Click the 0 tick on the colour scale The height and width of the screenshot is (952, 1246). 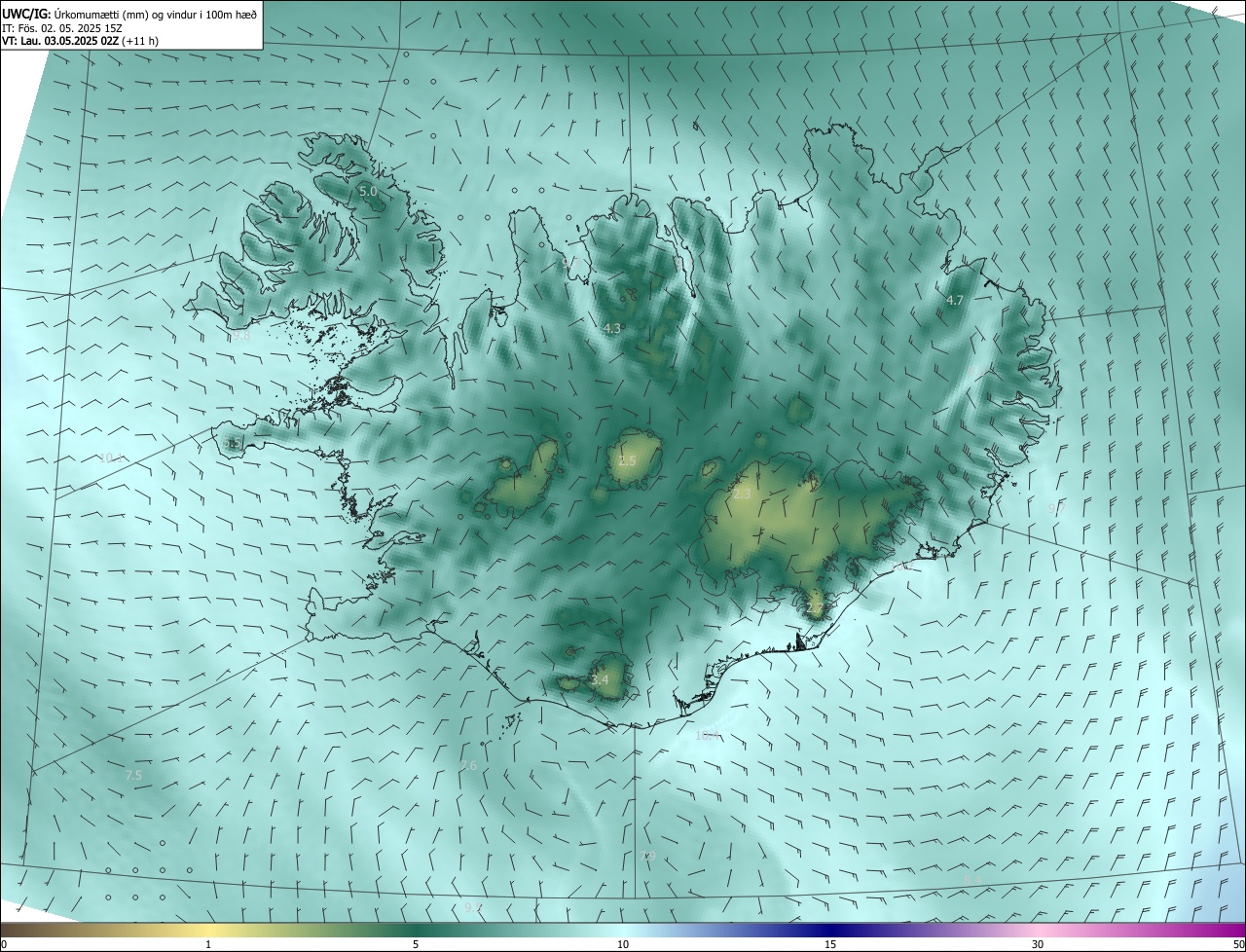click(3, 945)
